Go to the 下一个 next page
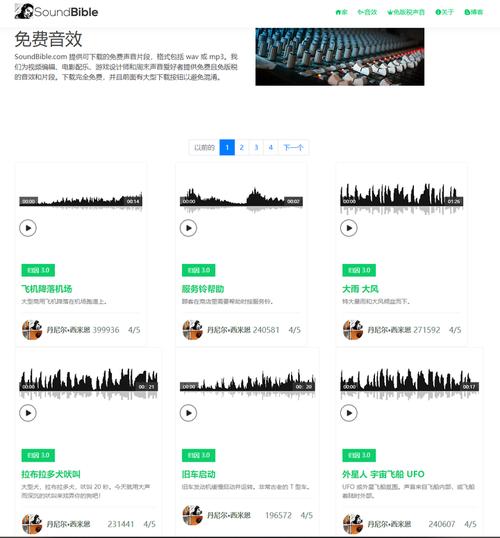The width and height of the screenshot is (500, 538). pyautogui.click(x=293, y=148)
